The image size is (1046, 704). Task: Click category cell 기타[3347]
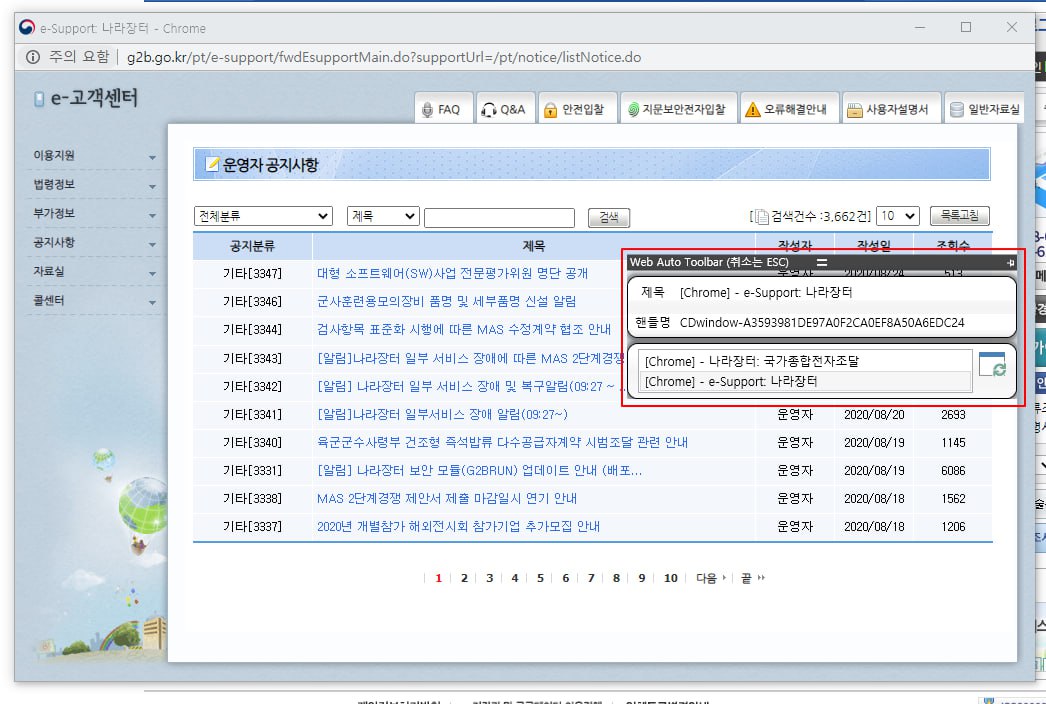coord(252,274)
